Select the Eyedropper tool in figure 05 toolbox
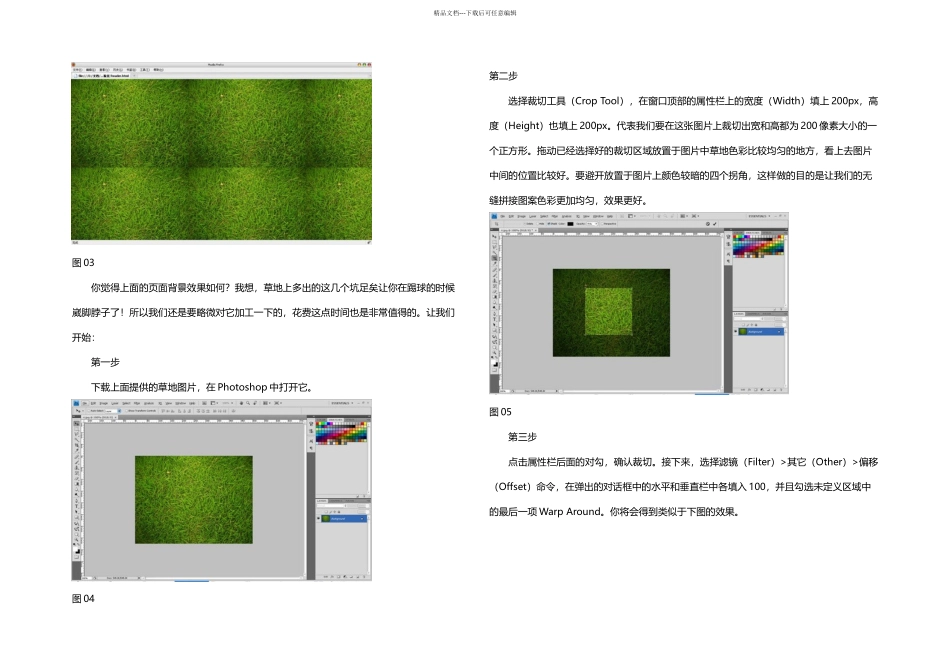Viewport: 950px width, 672px height. 494,264
